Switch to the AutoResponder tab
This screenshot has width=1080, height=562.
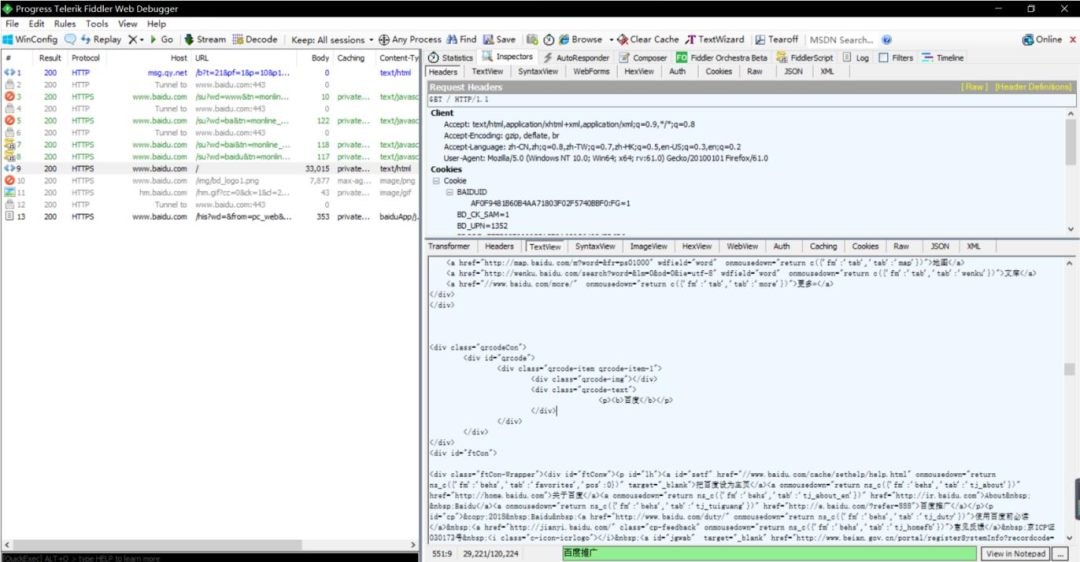pyautogui.click(x=577, y=58)
